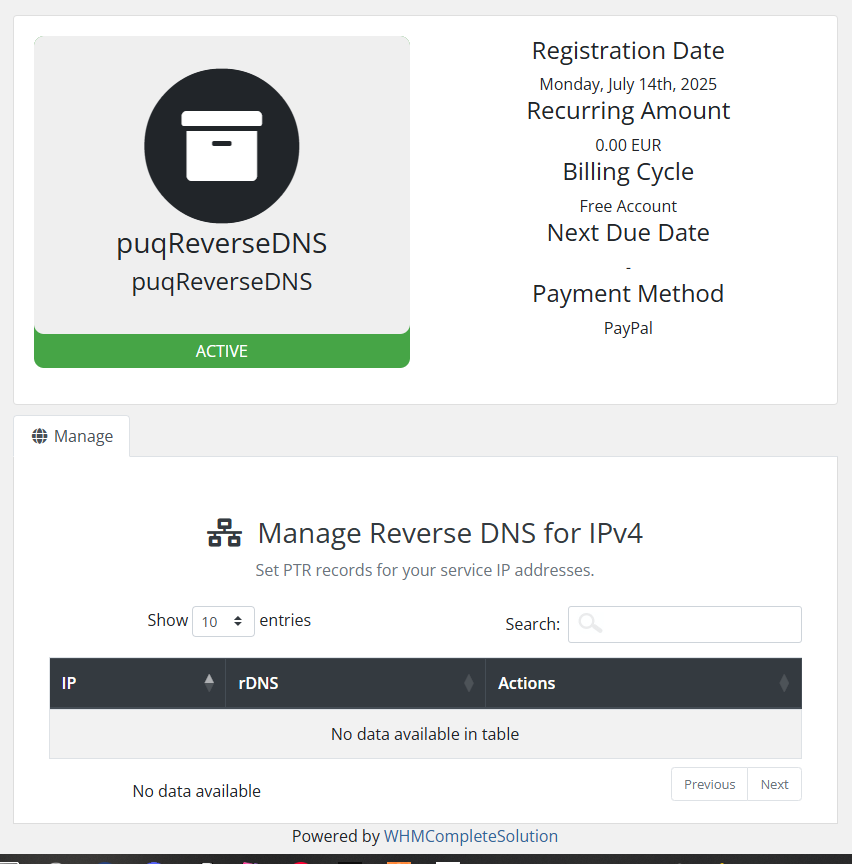852x864 pixels.
Task: Click the 'Free Account' billing cycle value
Action: click(x=628, y=206)
